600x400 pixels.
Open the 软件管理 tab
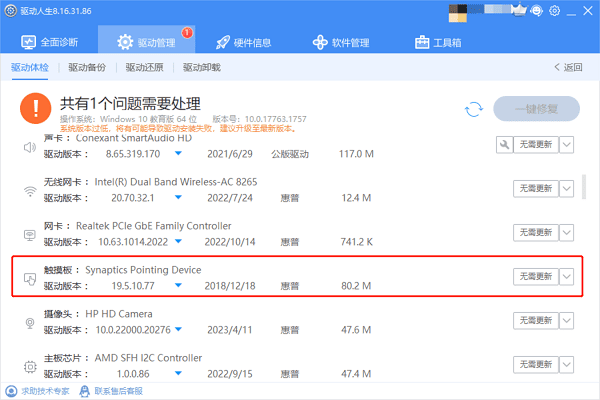point(341,42)
